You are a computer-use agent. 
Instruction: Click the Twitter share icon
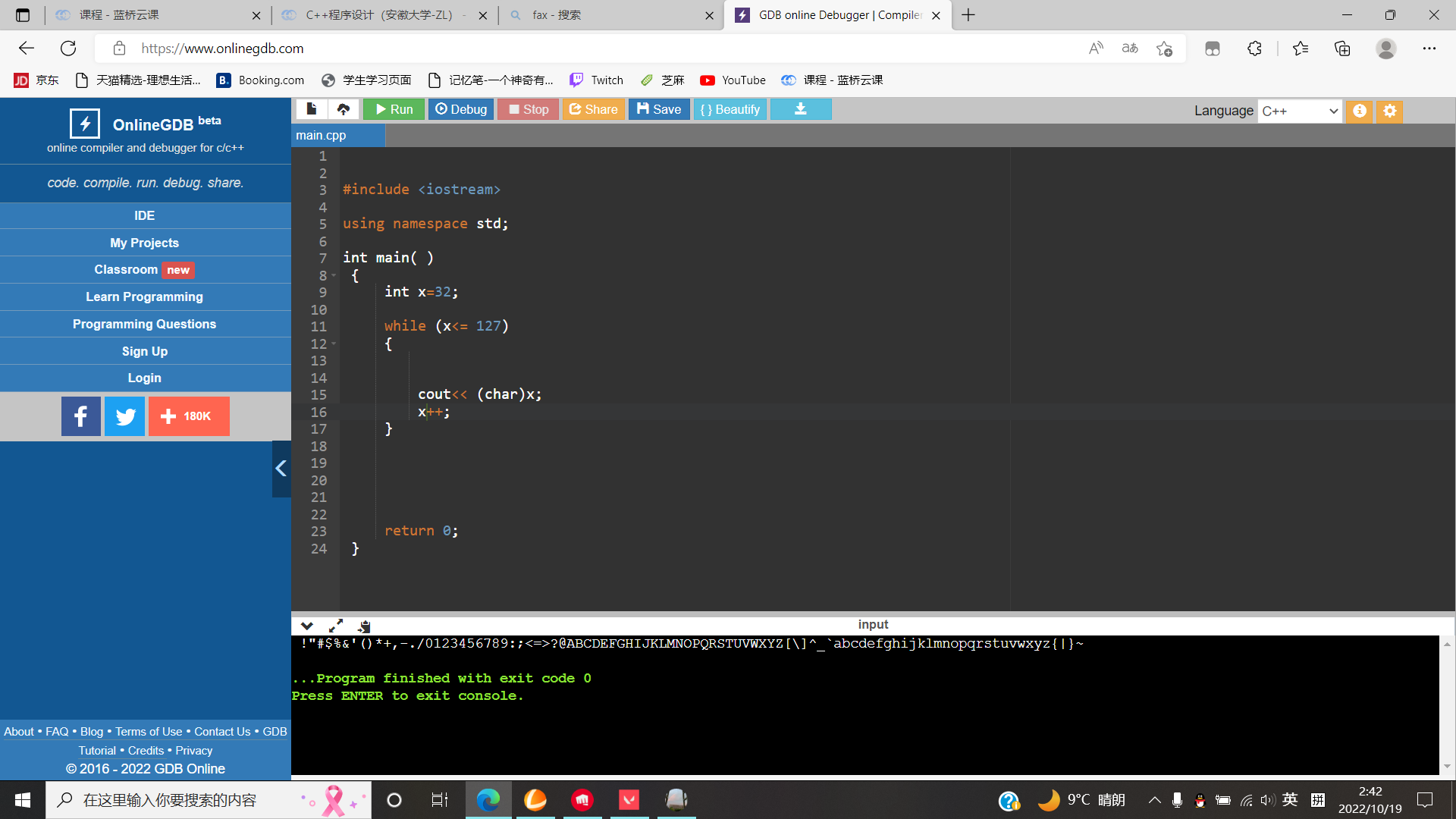pos(125,416)
